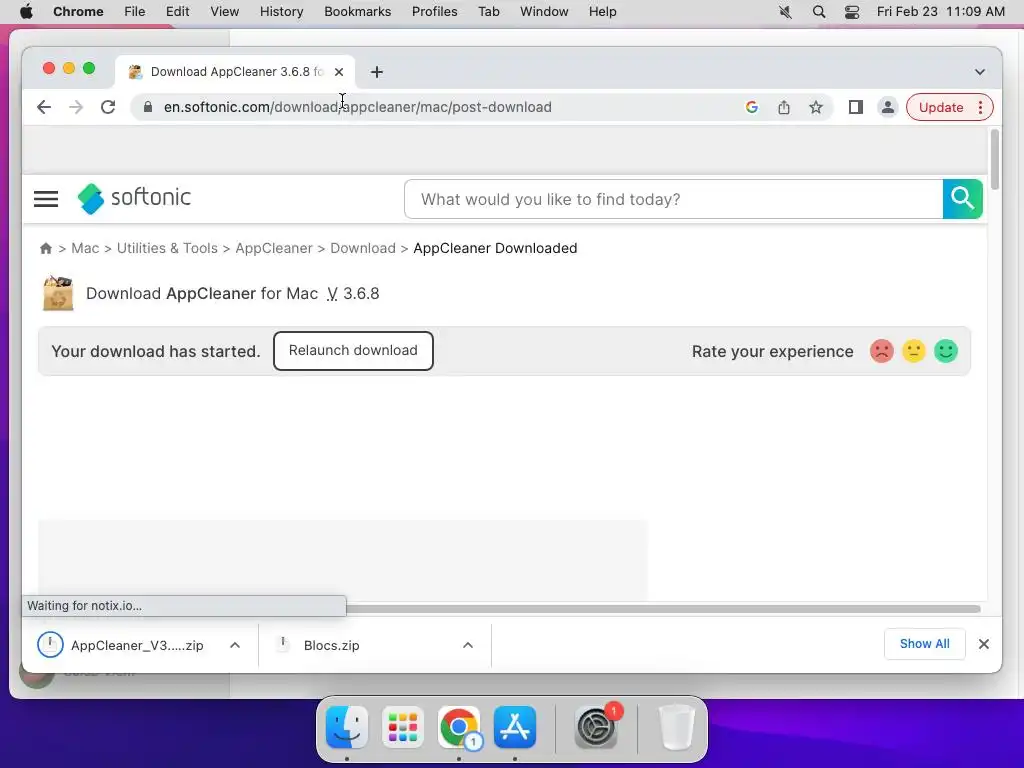The width and height of the screenshot is (1024, 768).
Task: Reload the Softonic page
Action: click(108, 107)
